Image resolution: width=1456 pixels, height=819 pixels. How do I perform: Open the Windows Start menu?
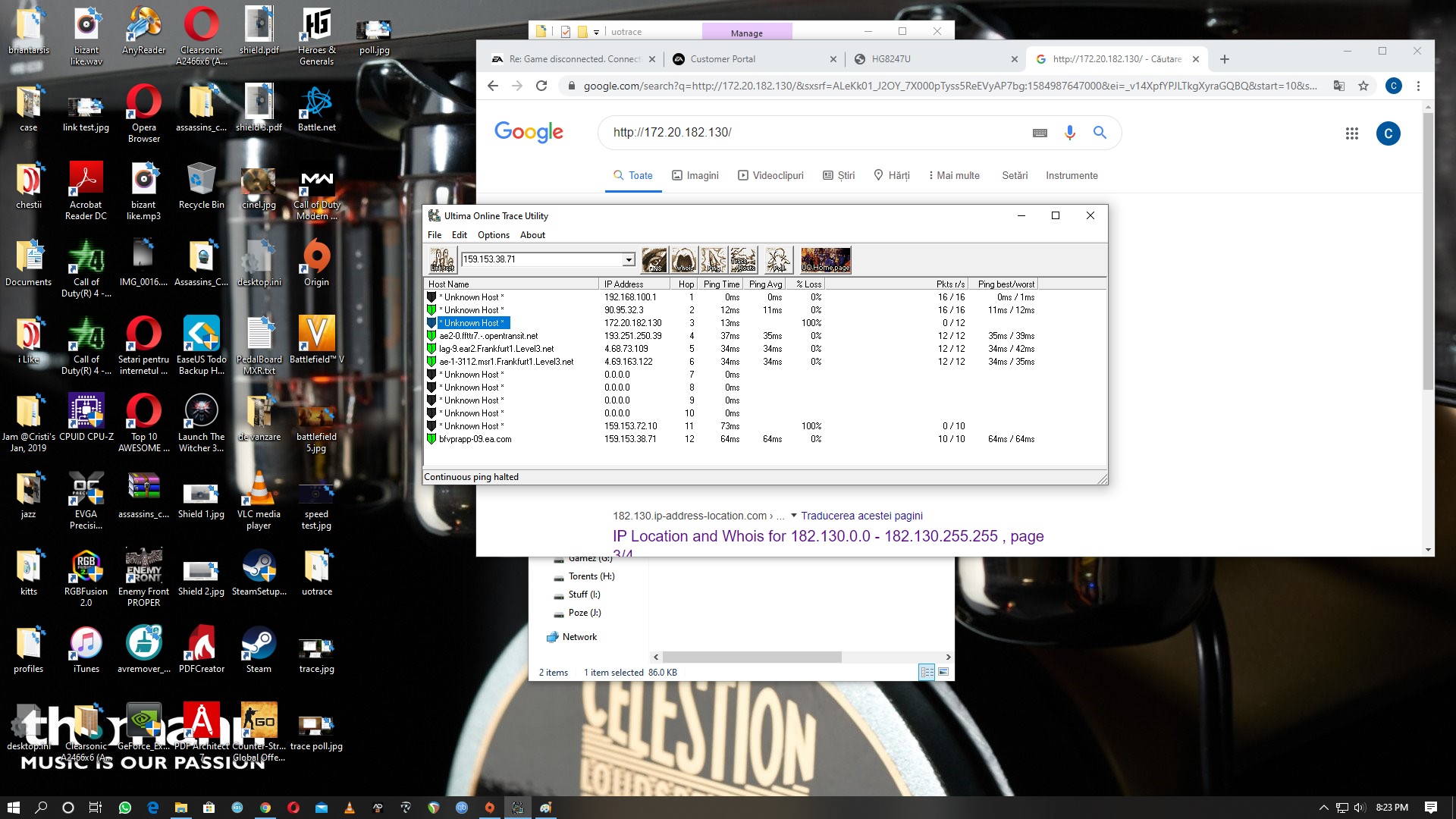tap(13, 808)
